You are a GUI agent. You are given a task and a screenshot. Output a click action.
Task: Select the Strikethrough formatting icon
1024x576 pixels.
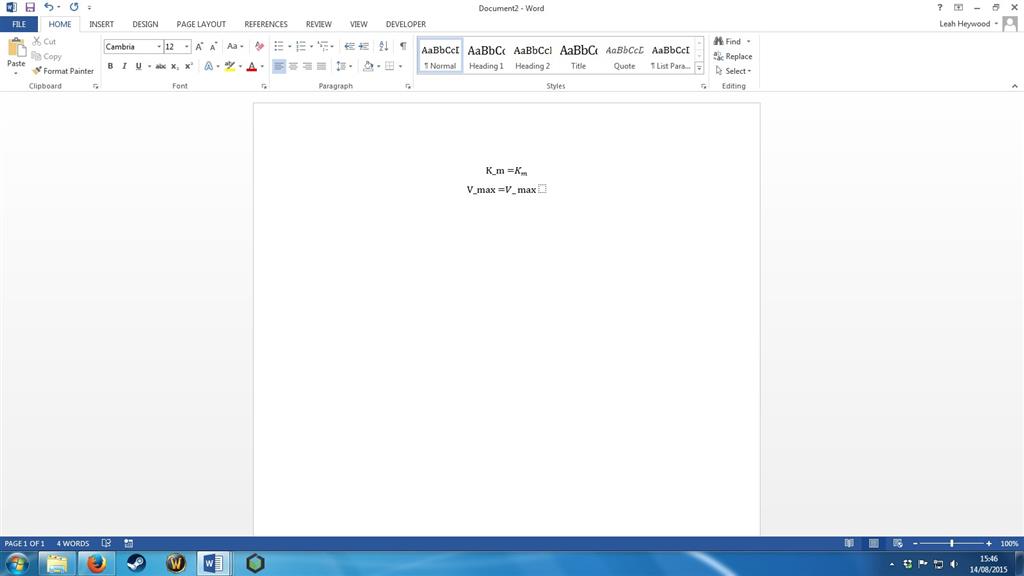point(160,66)
